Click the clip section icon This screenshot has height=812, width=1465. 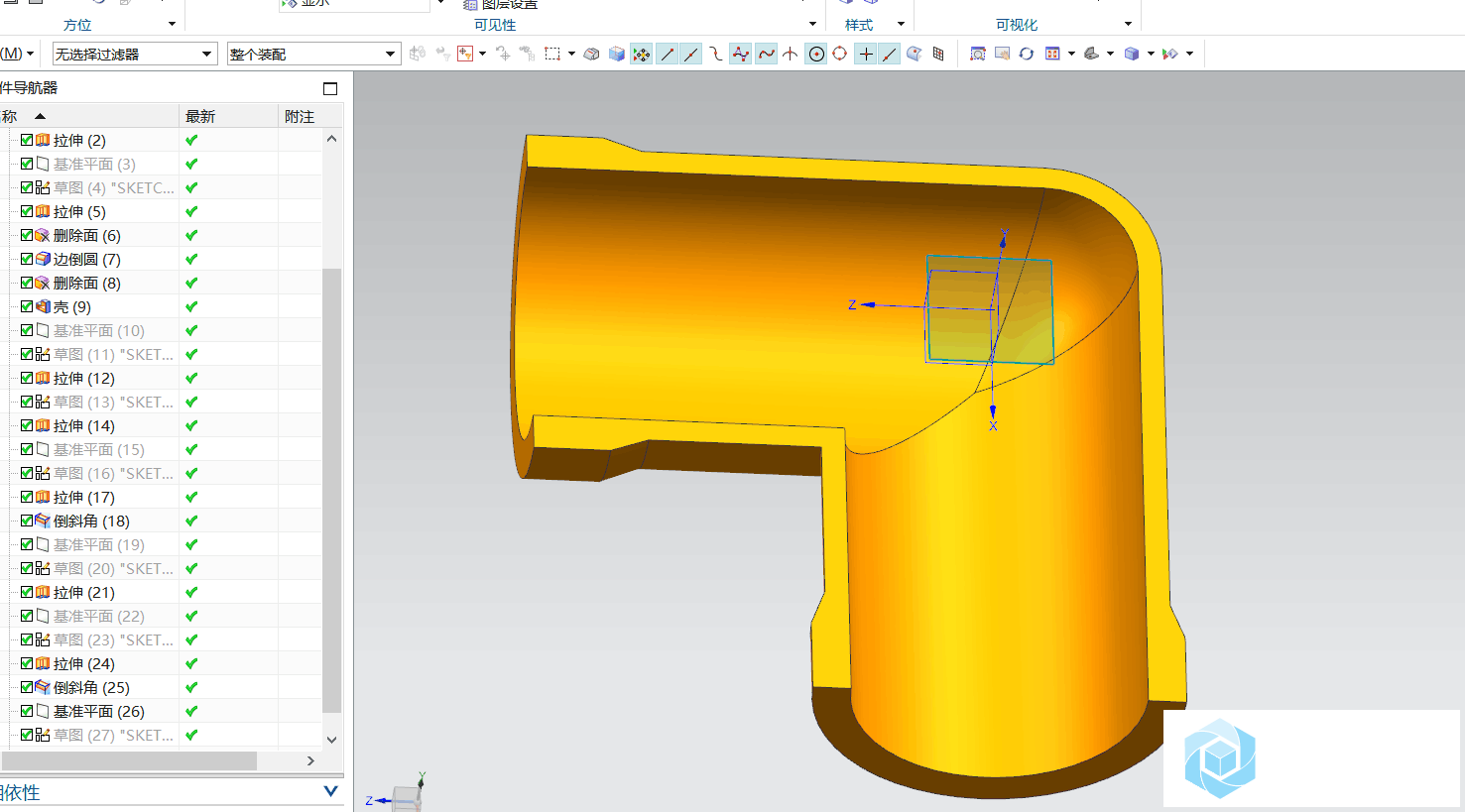tap(1170, 54)
